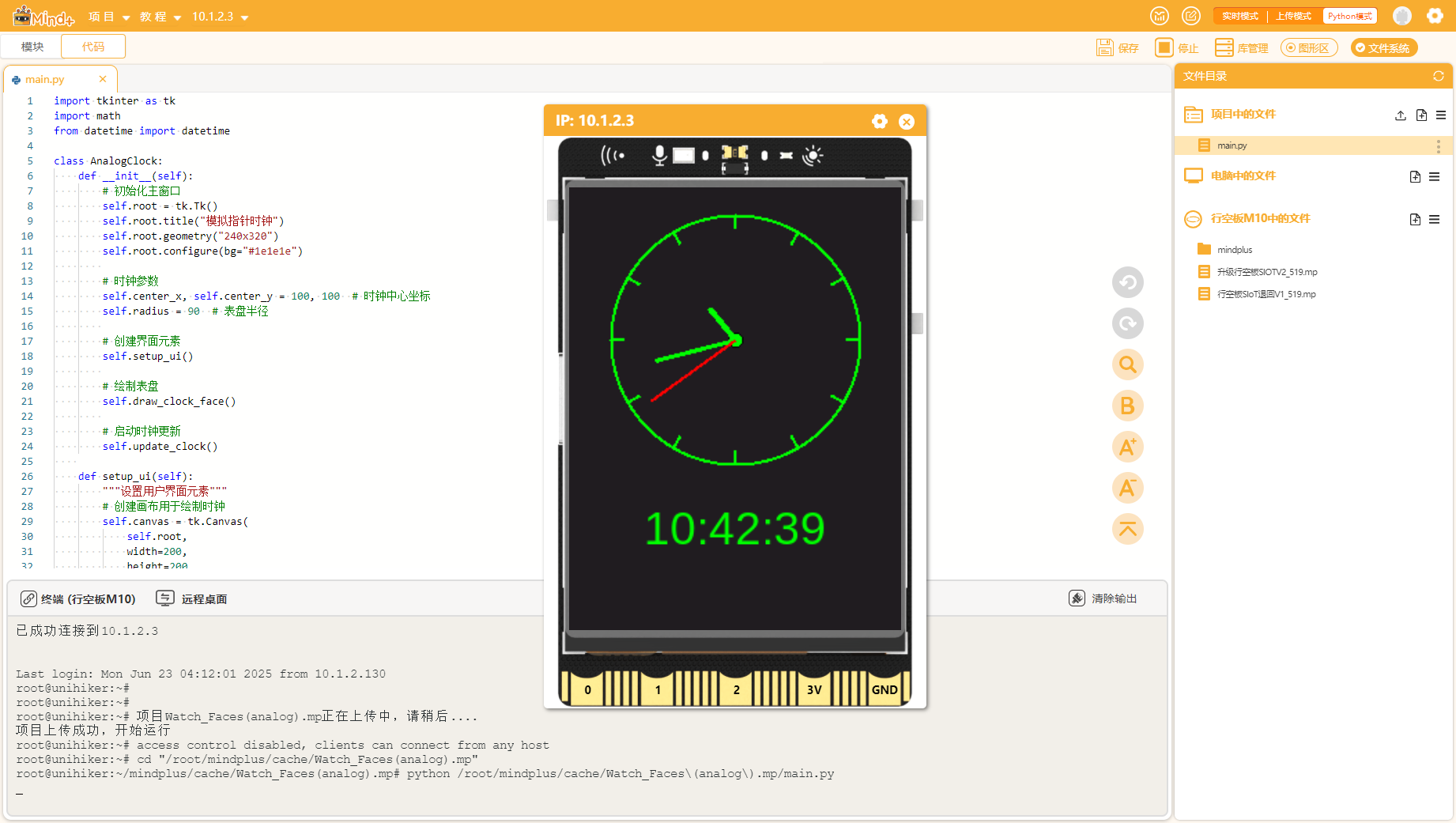Click the microphone icon on the board
1456x823 pixels.
click(659, 155)
